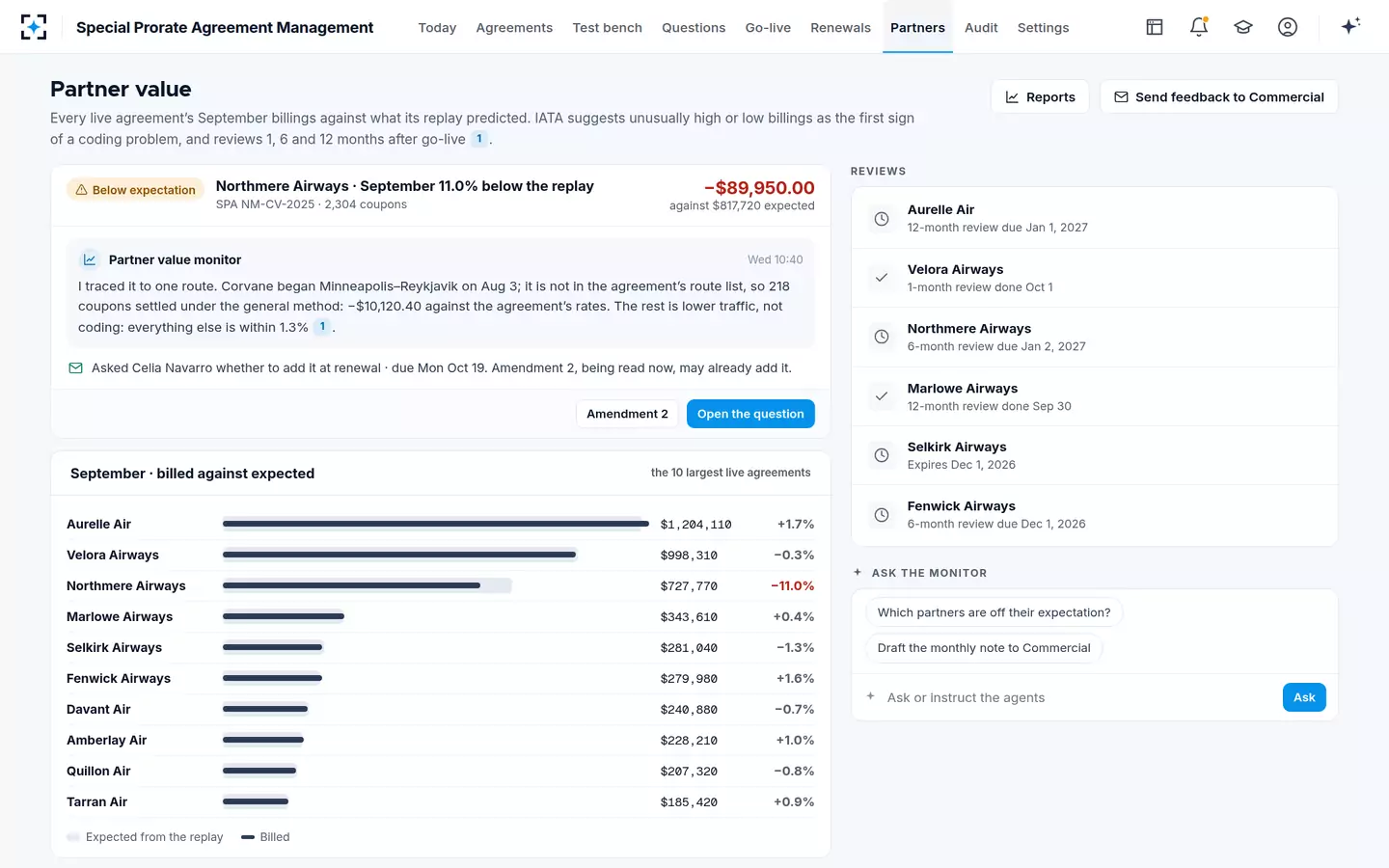Screen dimensions: 1389x868
Task: Click the Northmere Airways -11.0% value
Action: [793, 585]
